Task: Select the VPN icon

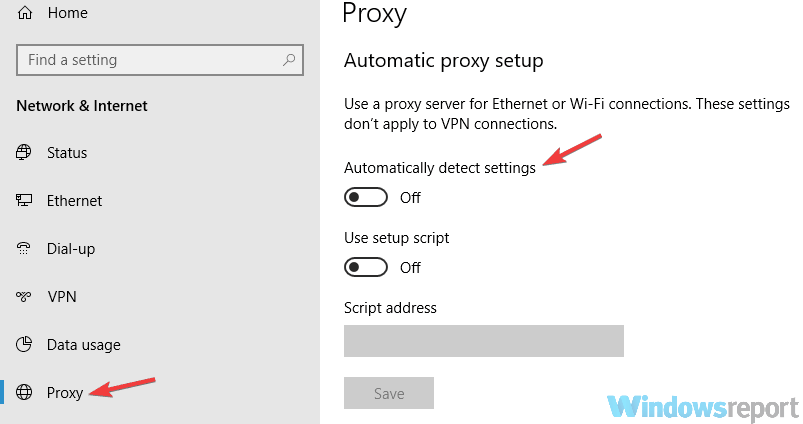Action: coord(24,296)
